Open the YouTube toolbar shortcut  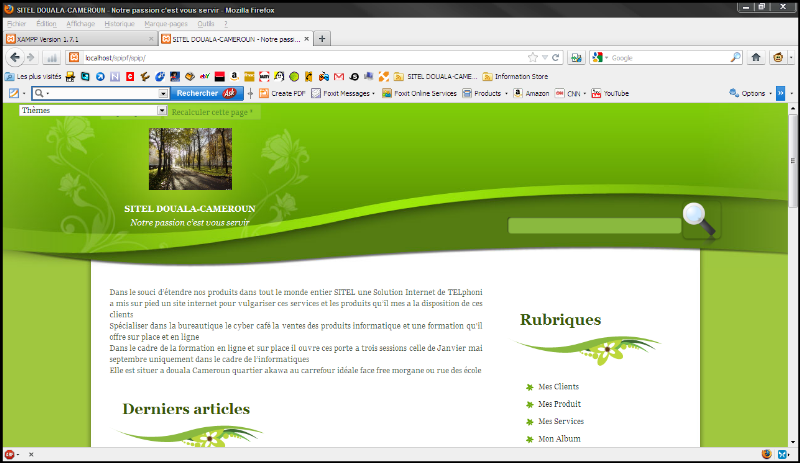coord(610,93)
